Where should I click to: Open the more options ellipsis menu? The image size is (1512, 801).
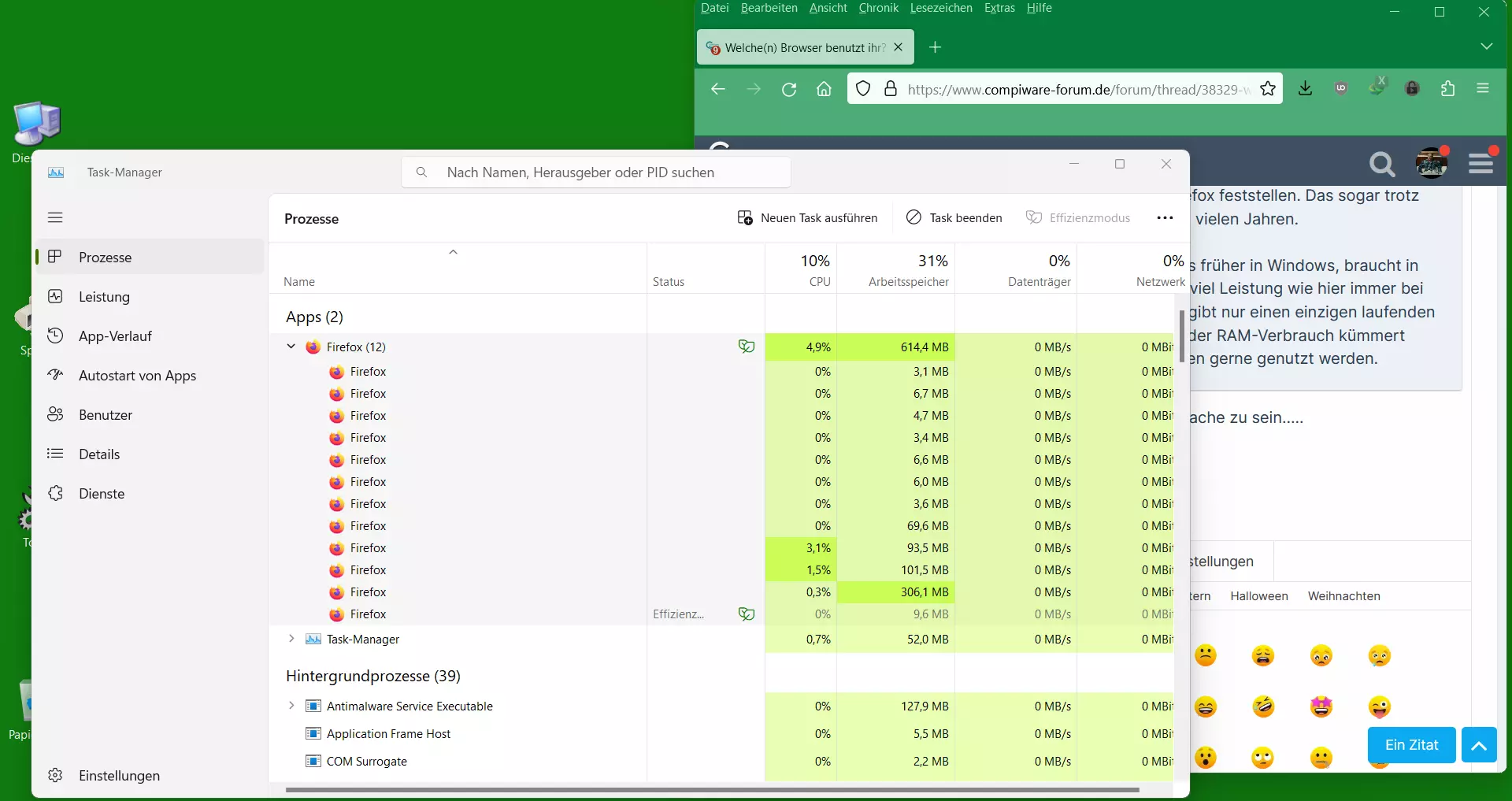(1165, 217)
